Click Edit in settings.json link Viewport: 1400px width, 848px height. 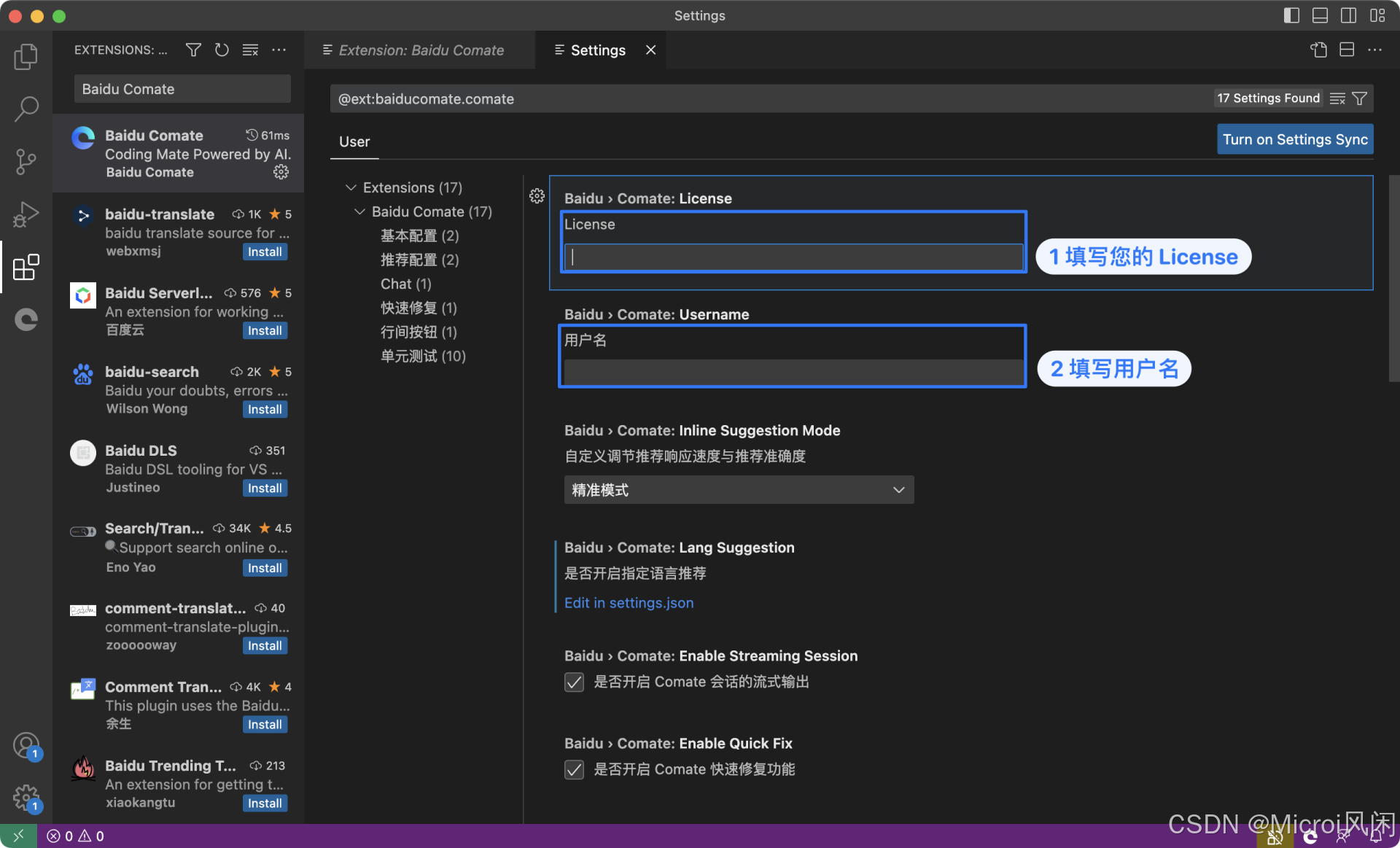pos(629,603)
